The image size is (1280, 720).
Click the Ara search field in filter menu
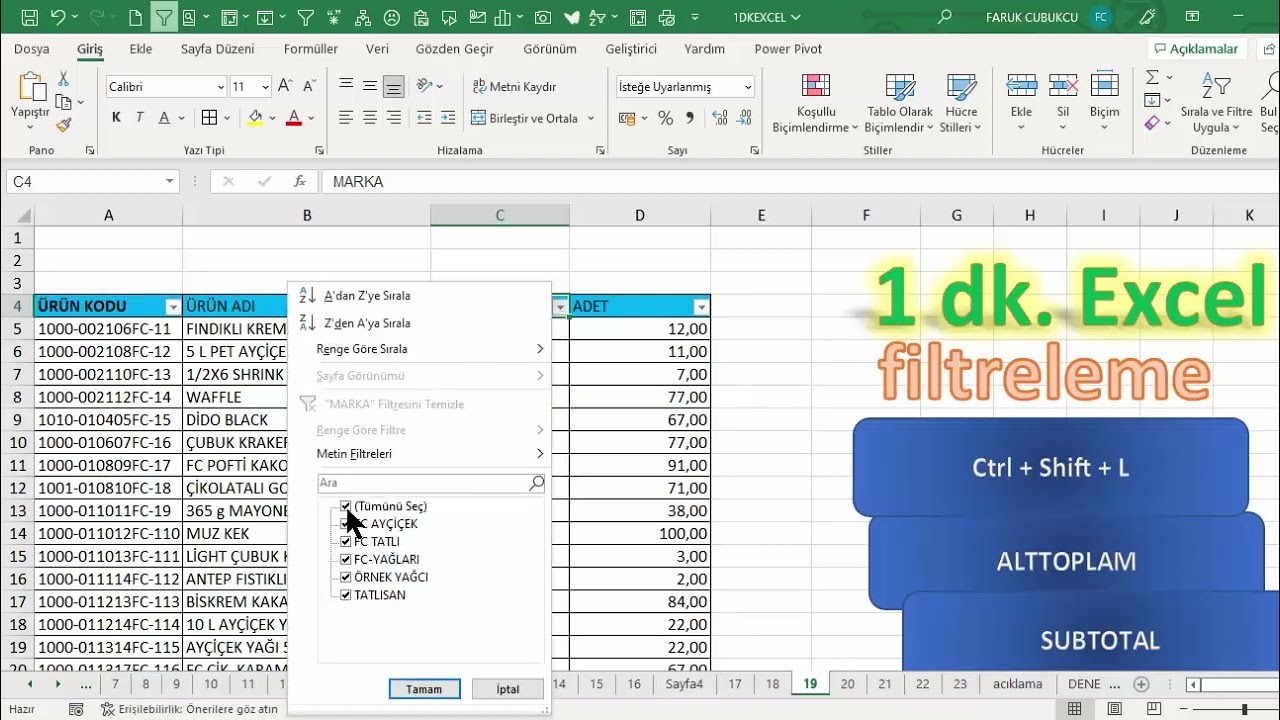432,483
